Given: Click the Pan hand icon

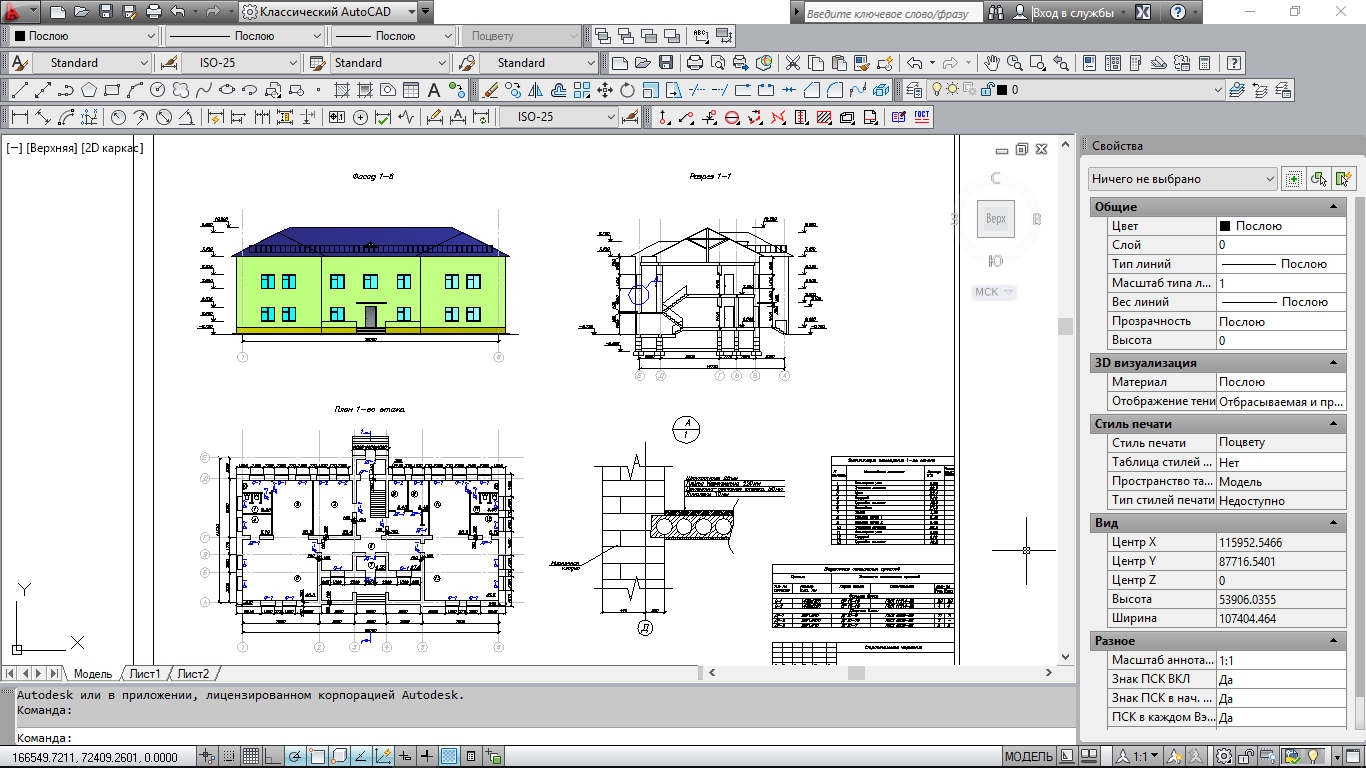Looking at the screenshot, I should click(x=991, y=63).
